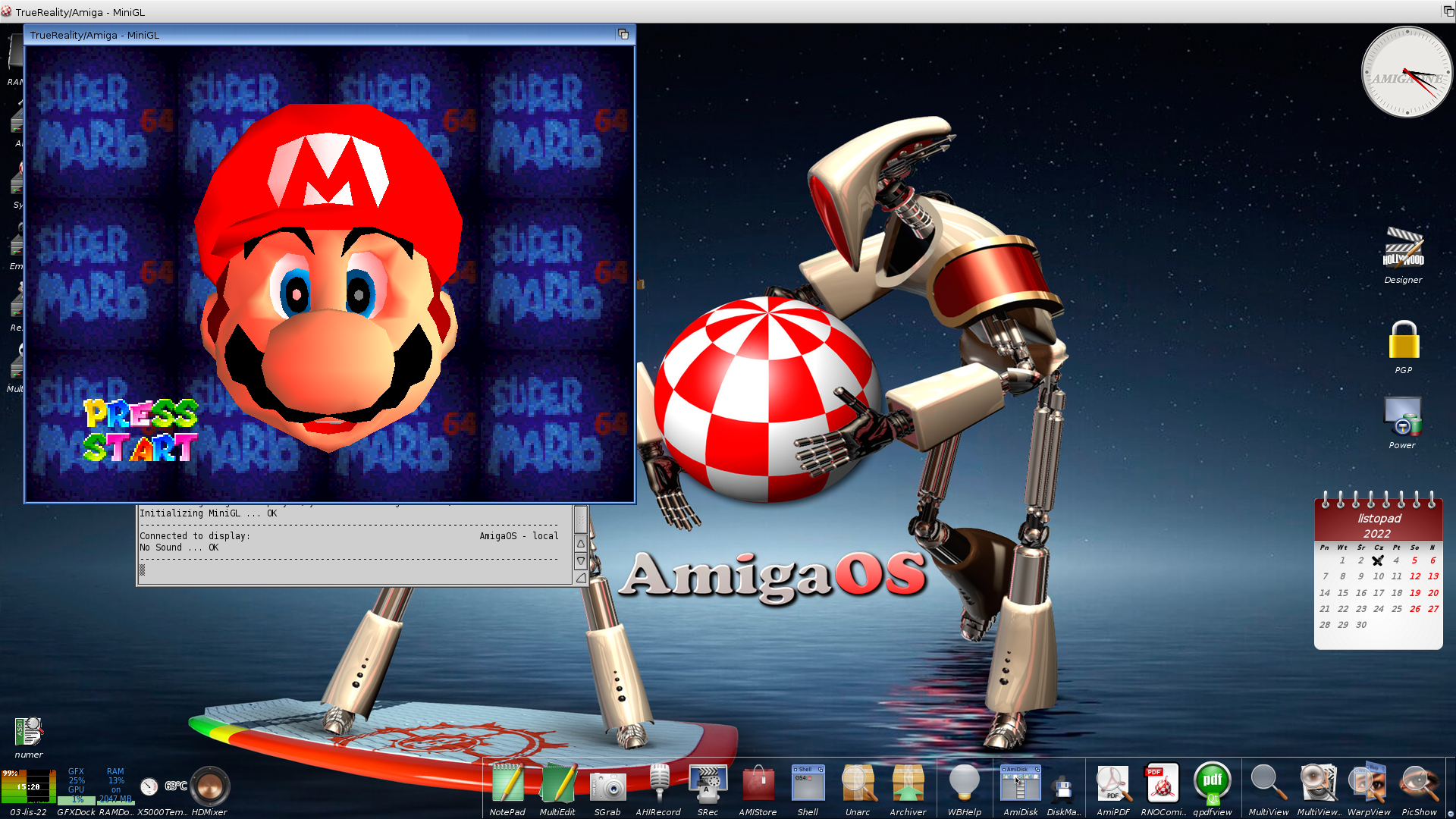Launch AmiPDF viewer
Image resolution: width=1456 pixels, height=819 pixels.
[x=1112, y=783]
